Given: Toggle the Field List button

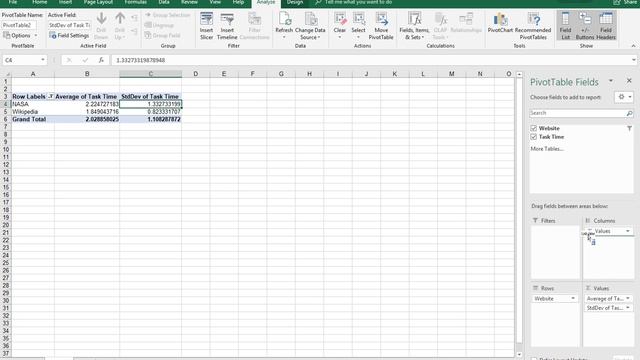Looking at the screenshot, I should tap(565, 26).
